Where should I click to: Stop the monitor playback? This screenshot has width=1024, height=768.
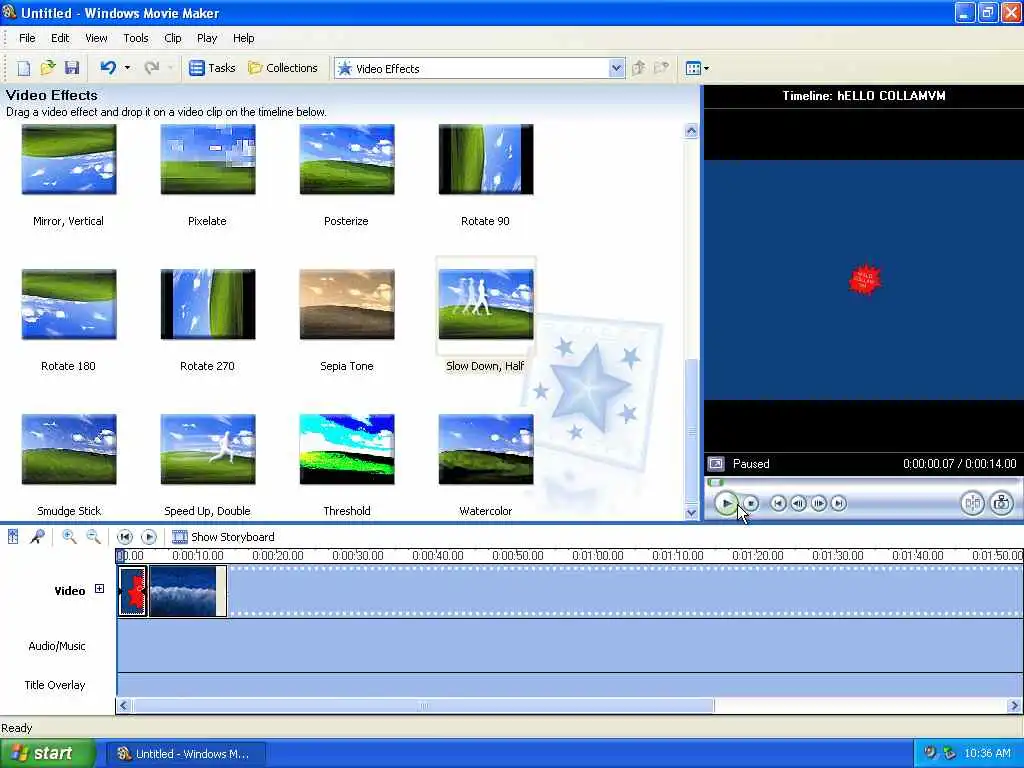point(752,504)
